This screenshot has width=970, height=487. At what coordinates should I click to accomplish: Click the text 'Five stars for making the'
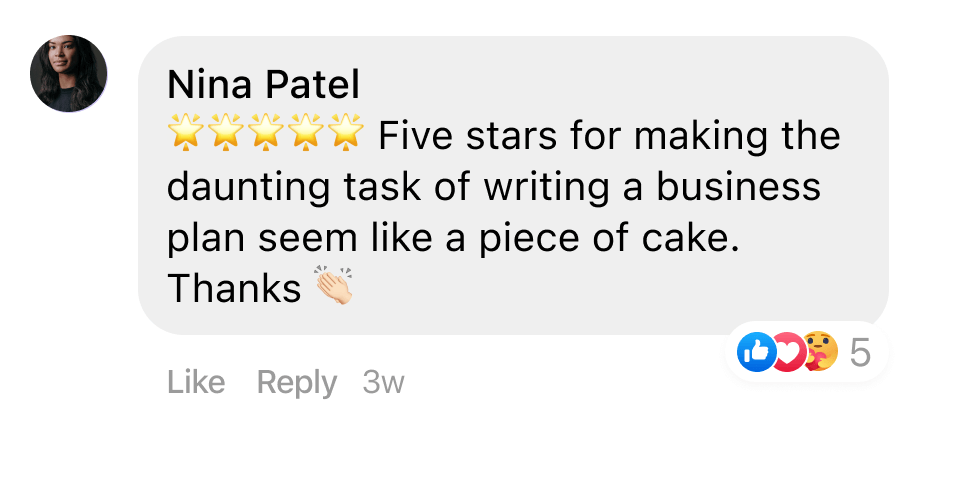[x=609, y=135]
